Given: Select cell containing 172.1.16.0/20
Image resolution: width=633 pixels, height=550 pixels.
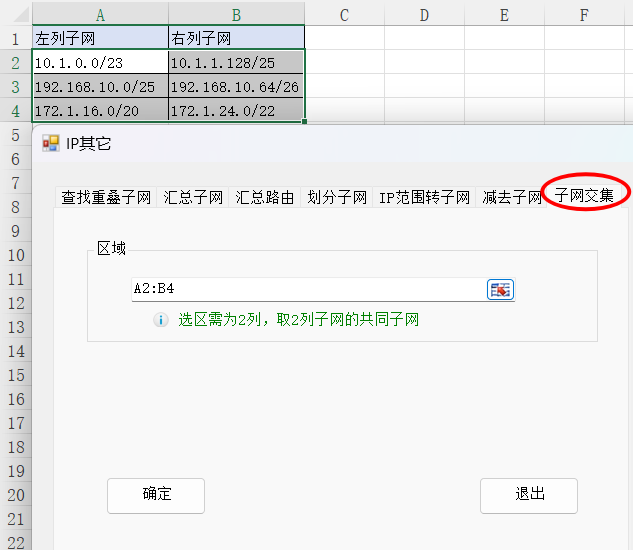Looking at the screenshot, I should coord(100,110).
